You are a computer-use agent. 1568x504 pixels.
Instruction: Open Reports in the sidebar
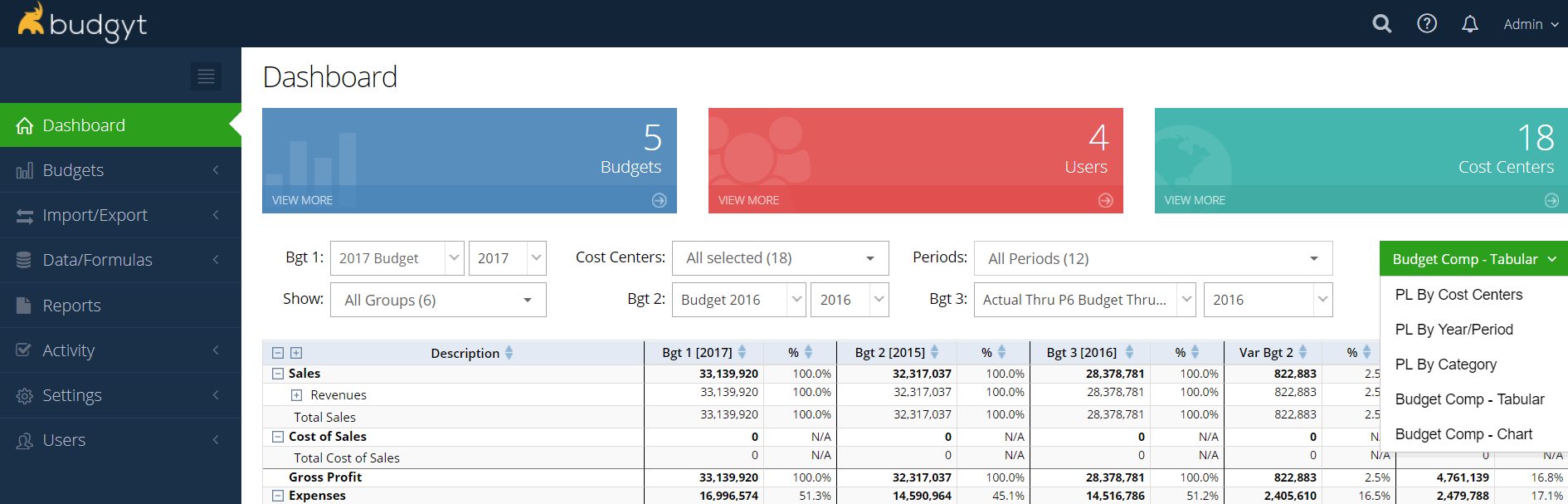point(71,306)
